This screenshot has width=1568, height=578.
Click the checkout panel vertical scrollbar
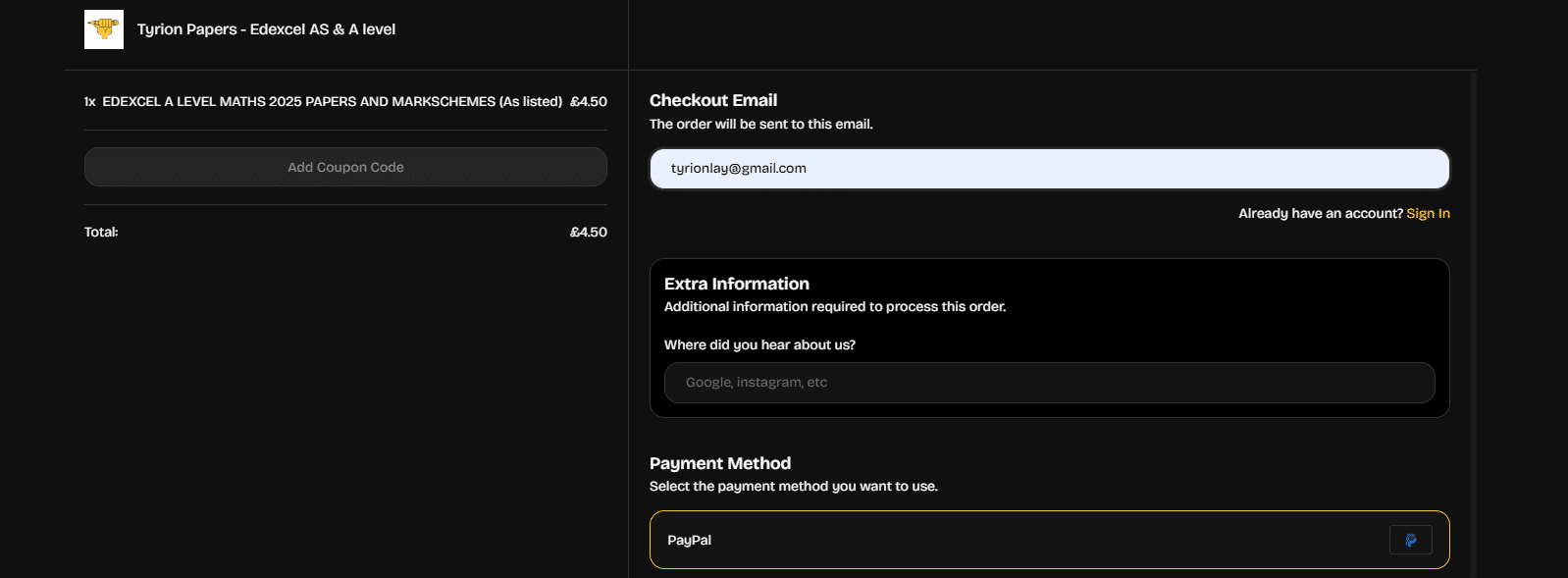tap(1473, 324)
